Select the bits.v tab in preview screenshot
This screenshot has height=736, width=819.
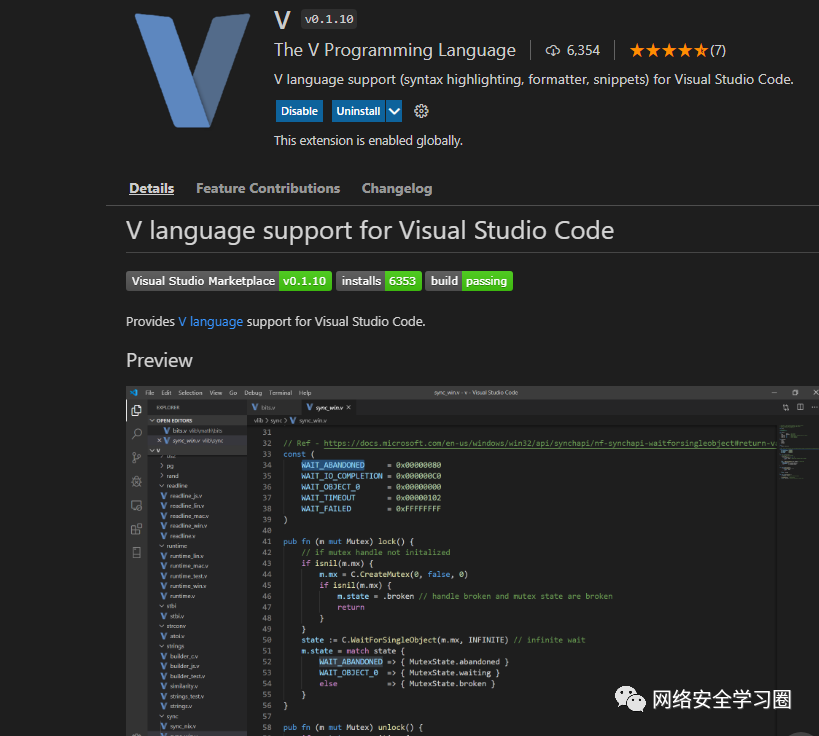[274, 407]
